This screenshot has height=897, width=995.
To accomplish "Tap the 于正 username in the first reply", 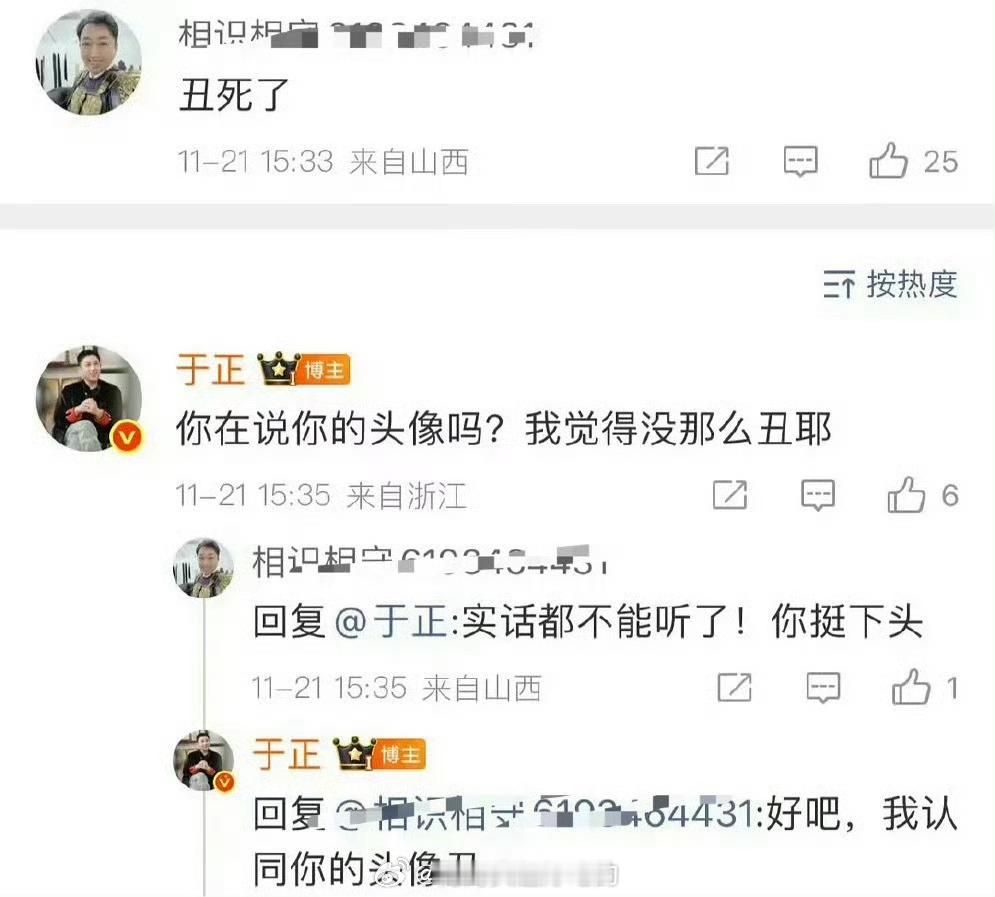I will (x=211, y=369).
